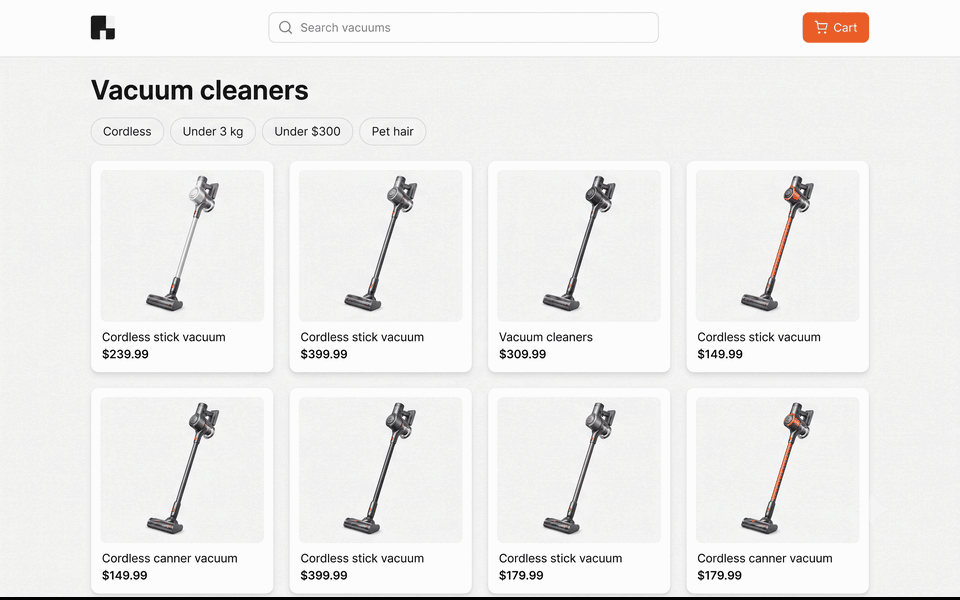The image size is (960, 600).
Task: Open the orange vacuum image priced $179.99
Action: (x=778, y=470)
